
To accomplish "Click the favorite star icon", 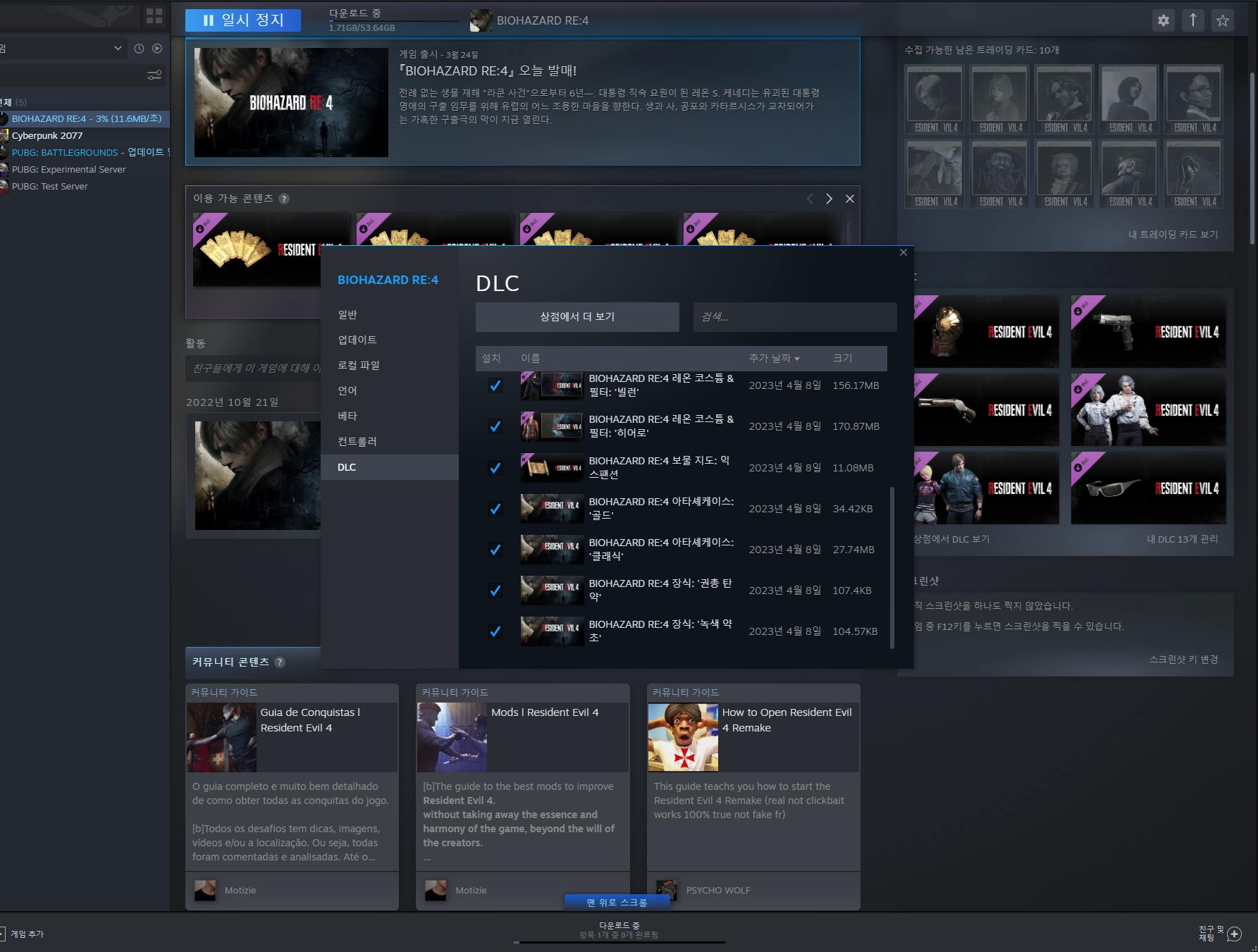I will 1223,20.
